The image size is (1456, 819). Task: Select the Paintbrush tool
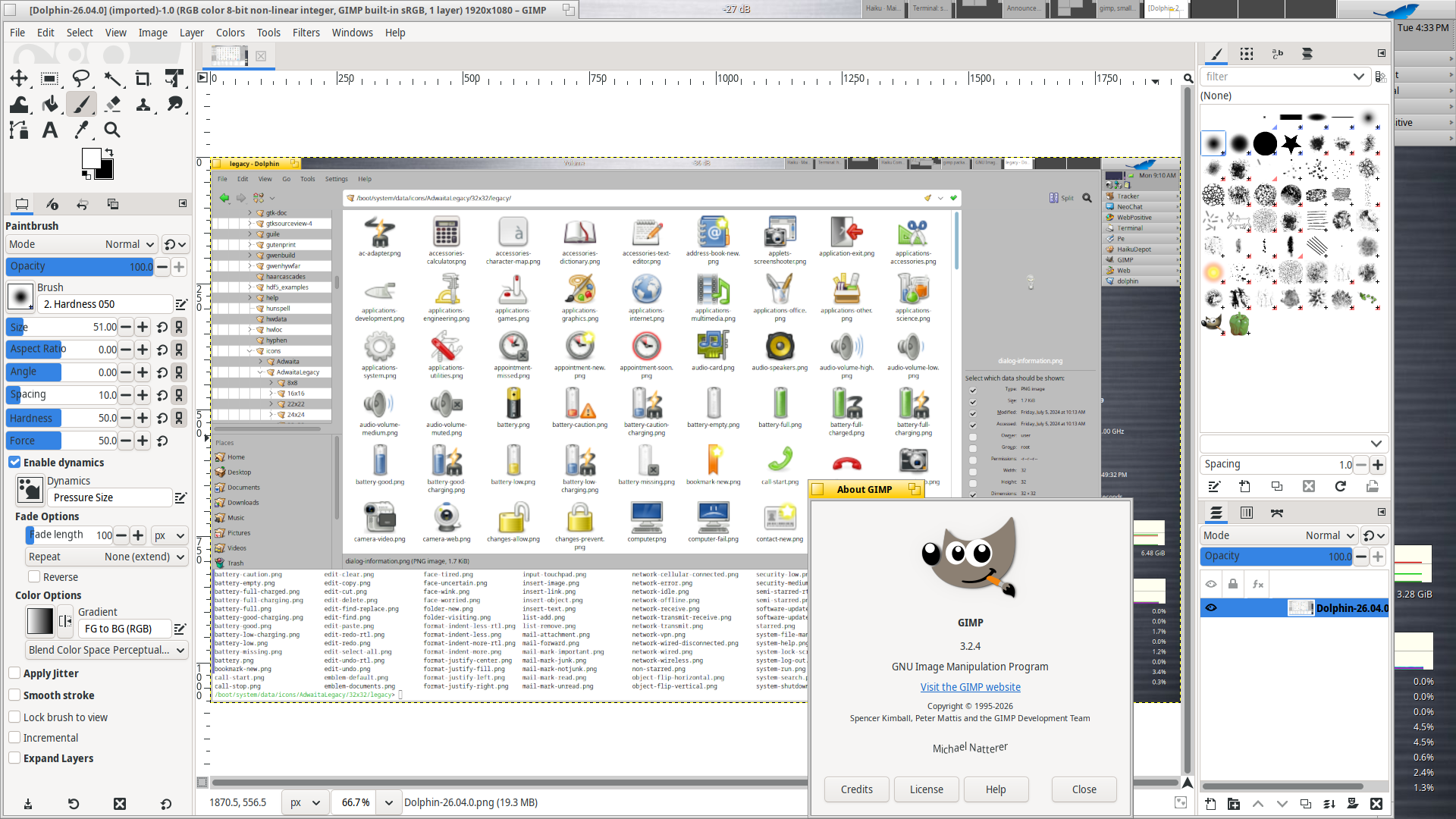point(81,104)
